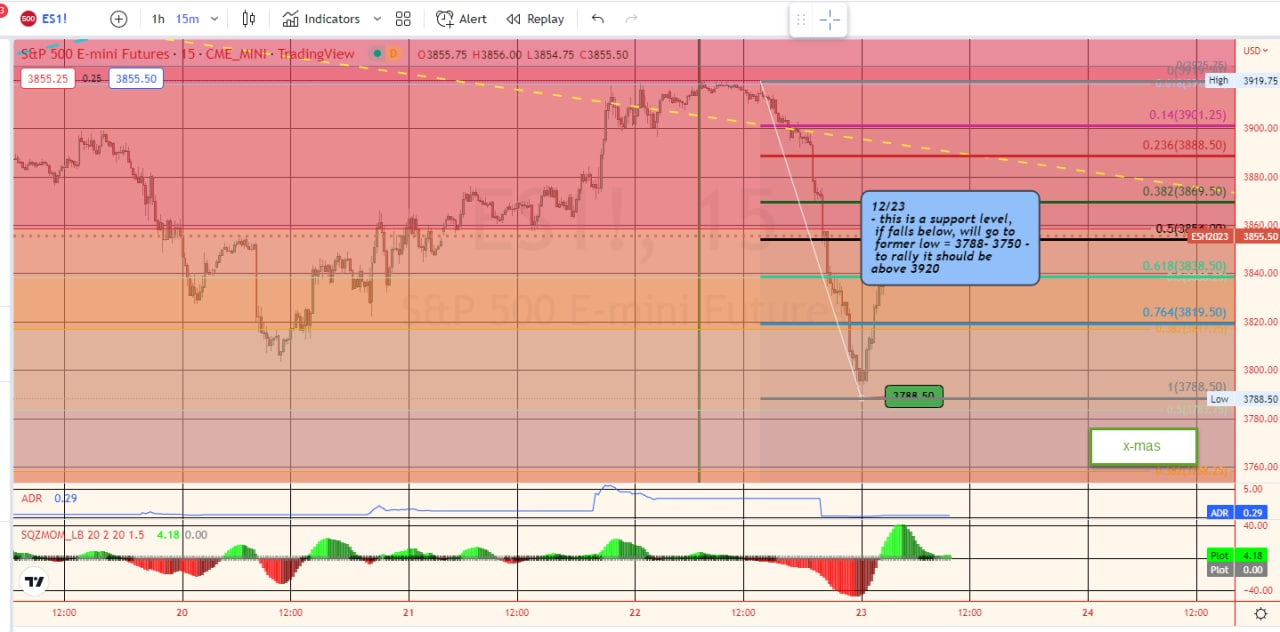Viewport: 1280px width, 632px height.
Task: Redo the last chart action
Action: [x=631, y=18]
